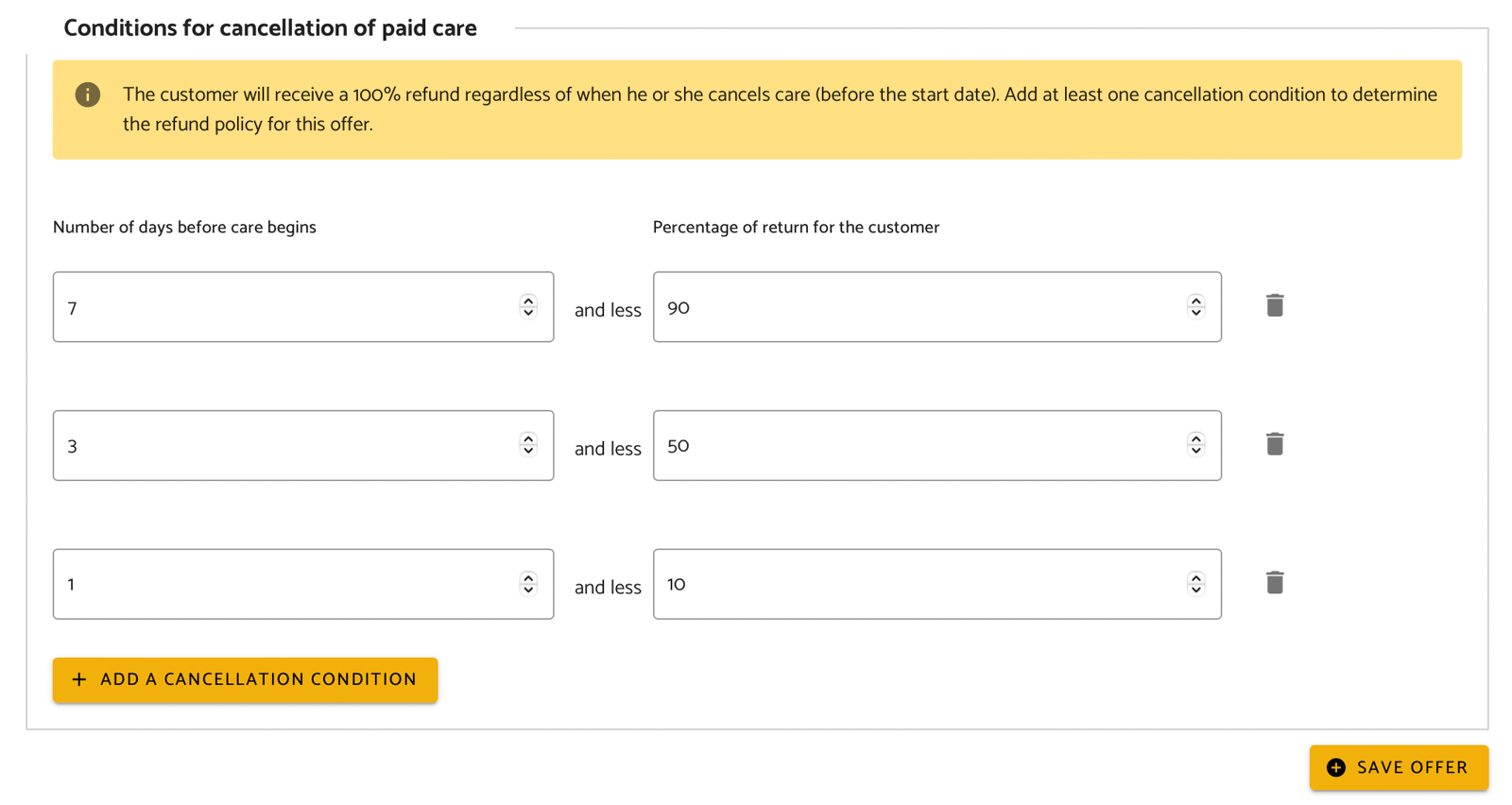This screenshot has width=1512, height=805.
Task: Save the offer
Action: click(x=1399, y=767)
